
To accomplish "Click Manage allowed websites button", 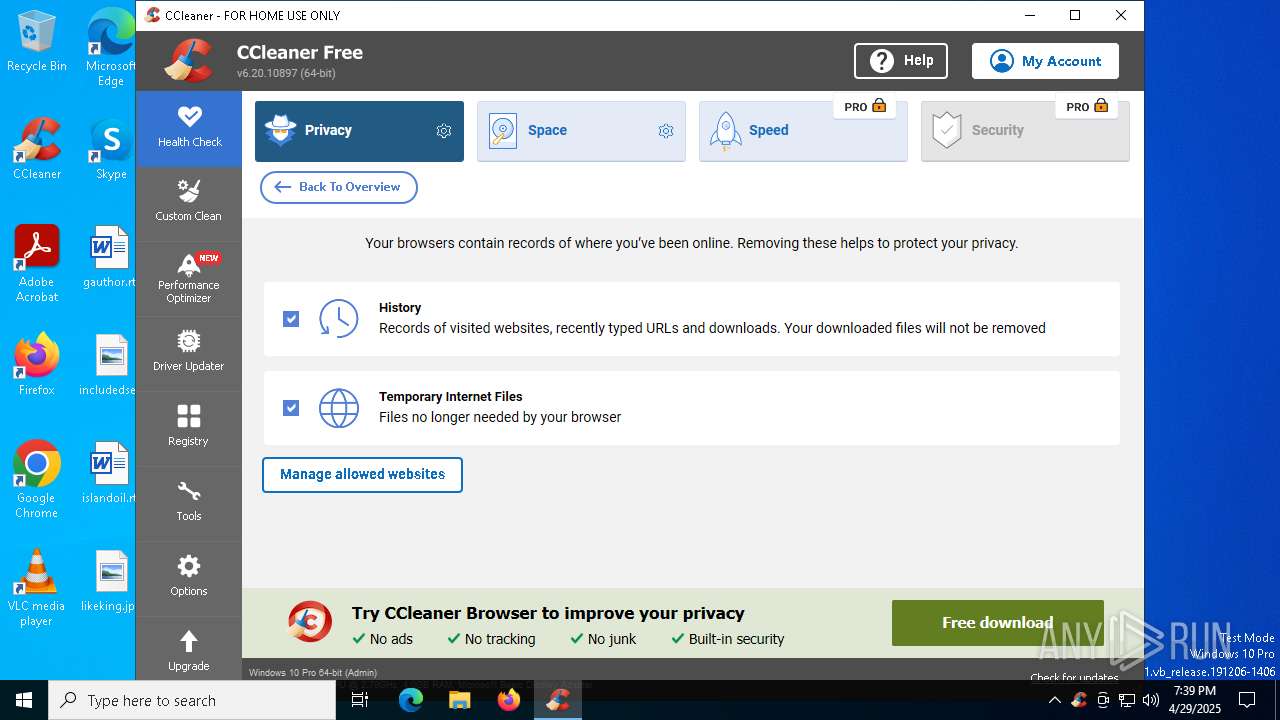I will (x=362, y=475).
